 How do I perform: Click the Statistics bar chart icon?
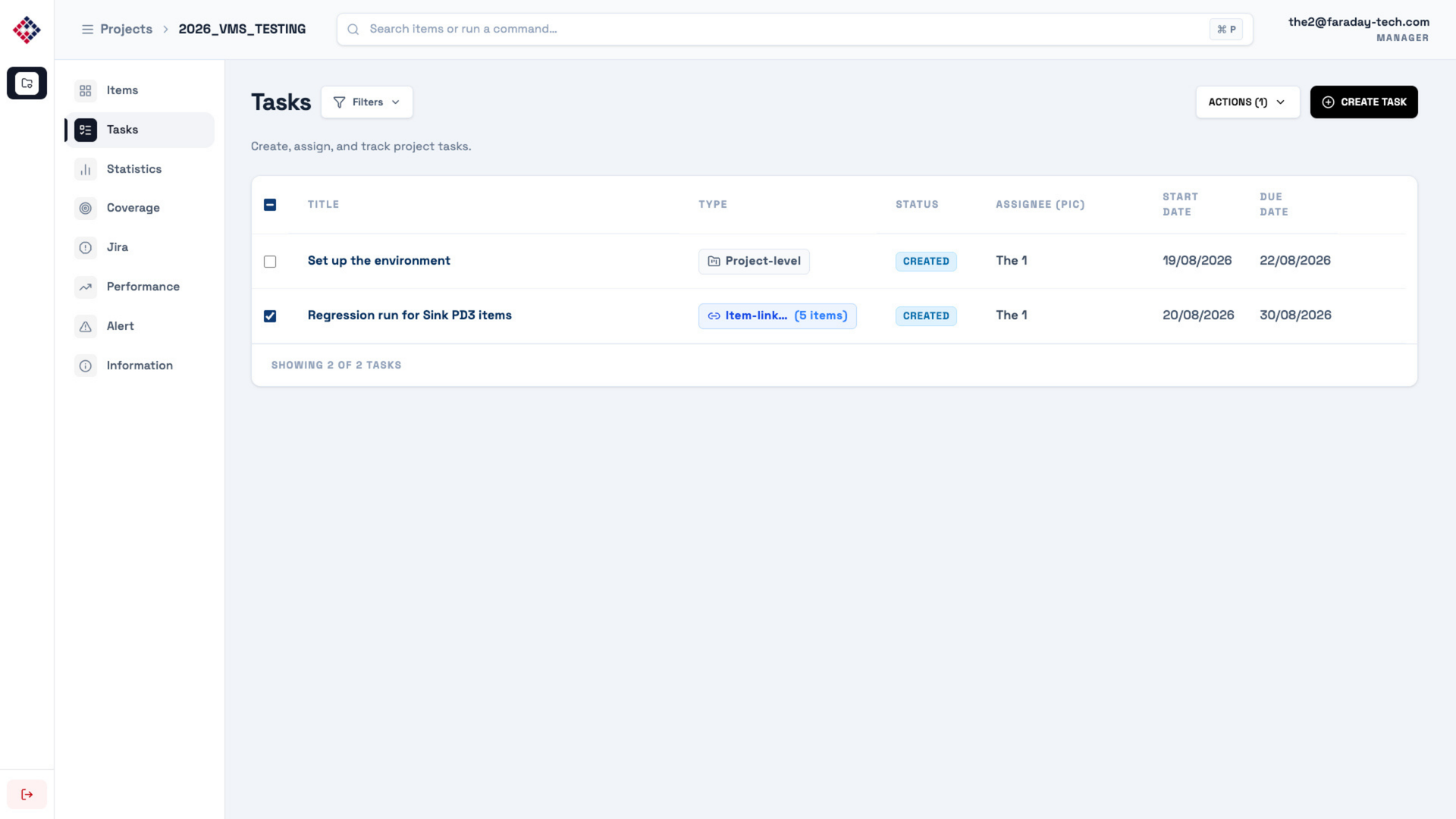pyautogui.click(x=86, y=169)
